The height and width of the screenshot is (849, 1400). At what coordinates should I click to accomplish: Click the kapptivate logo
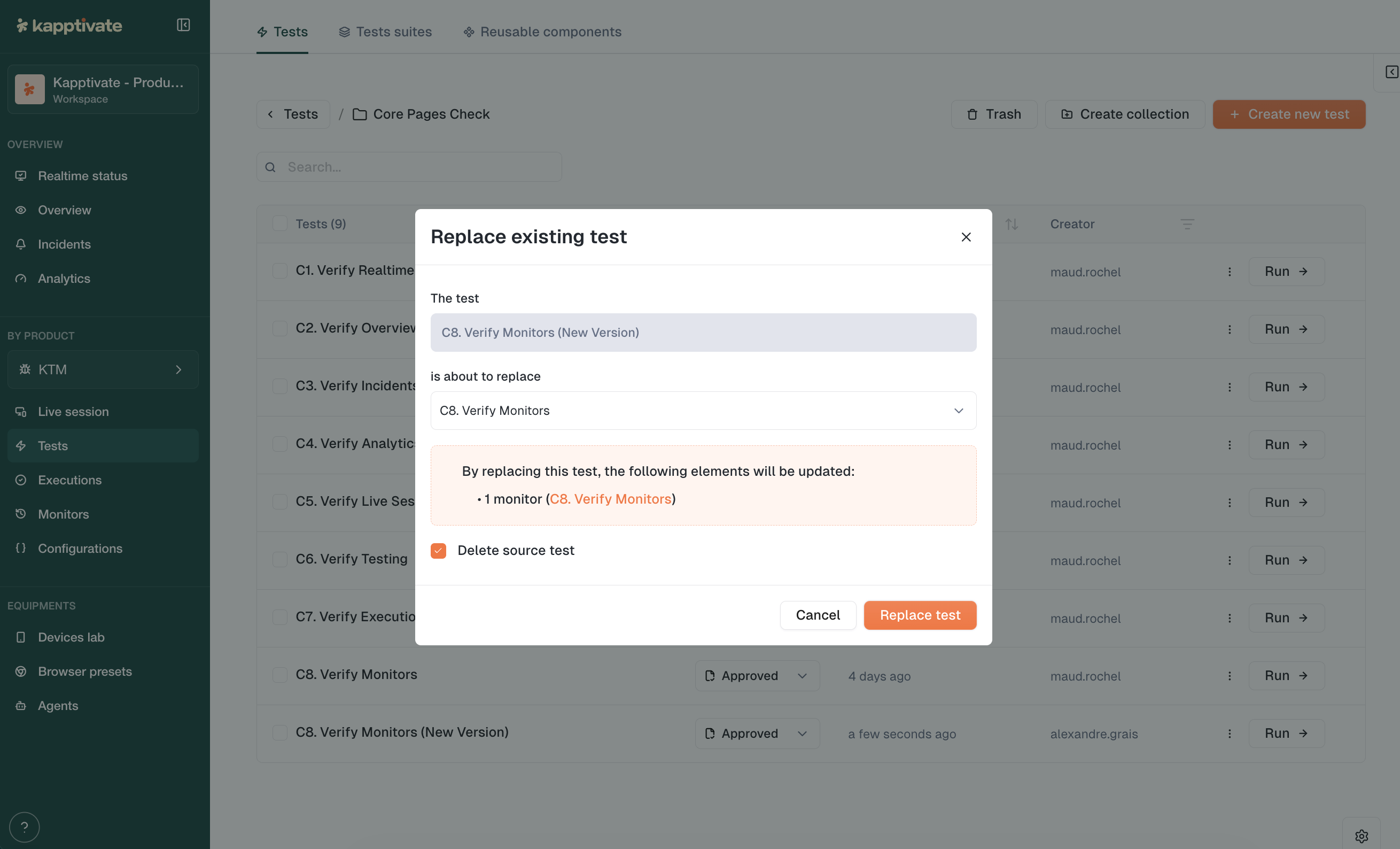click(69, 26)
